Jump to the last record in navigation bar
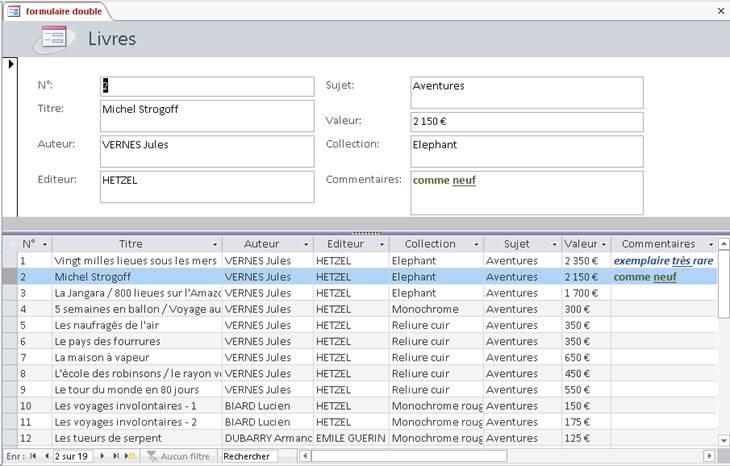The height and width of the screenshot is (466, 730). 115,456
